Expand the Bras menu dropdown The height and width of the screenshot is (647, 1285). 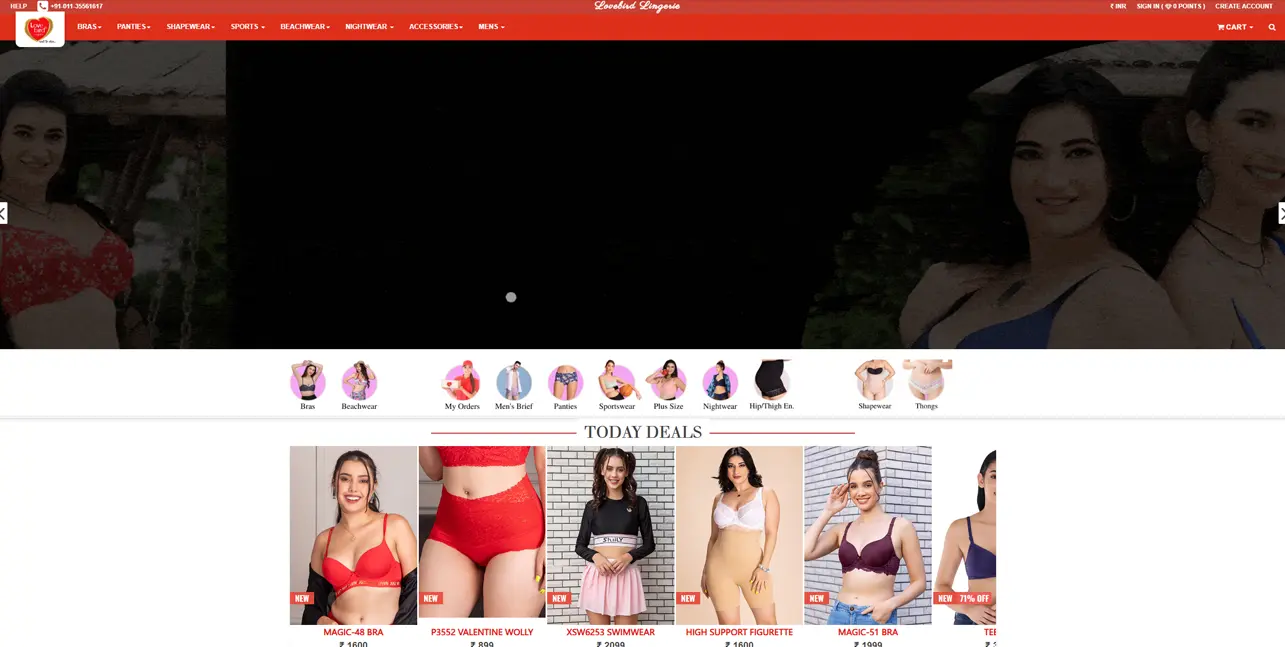tap(90, 27)
